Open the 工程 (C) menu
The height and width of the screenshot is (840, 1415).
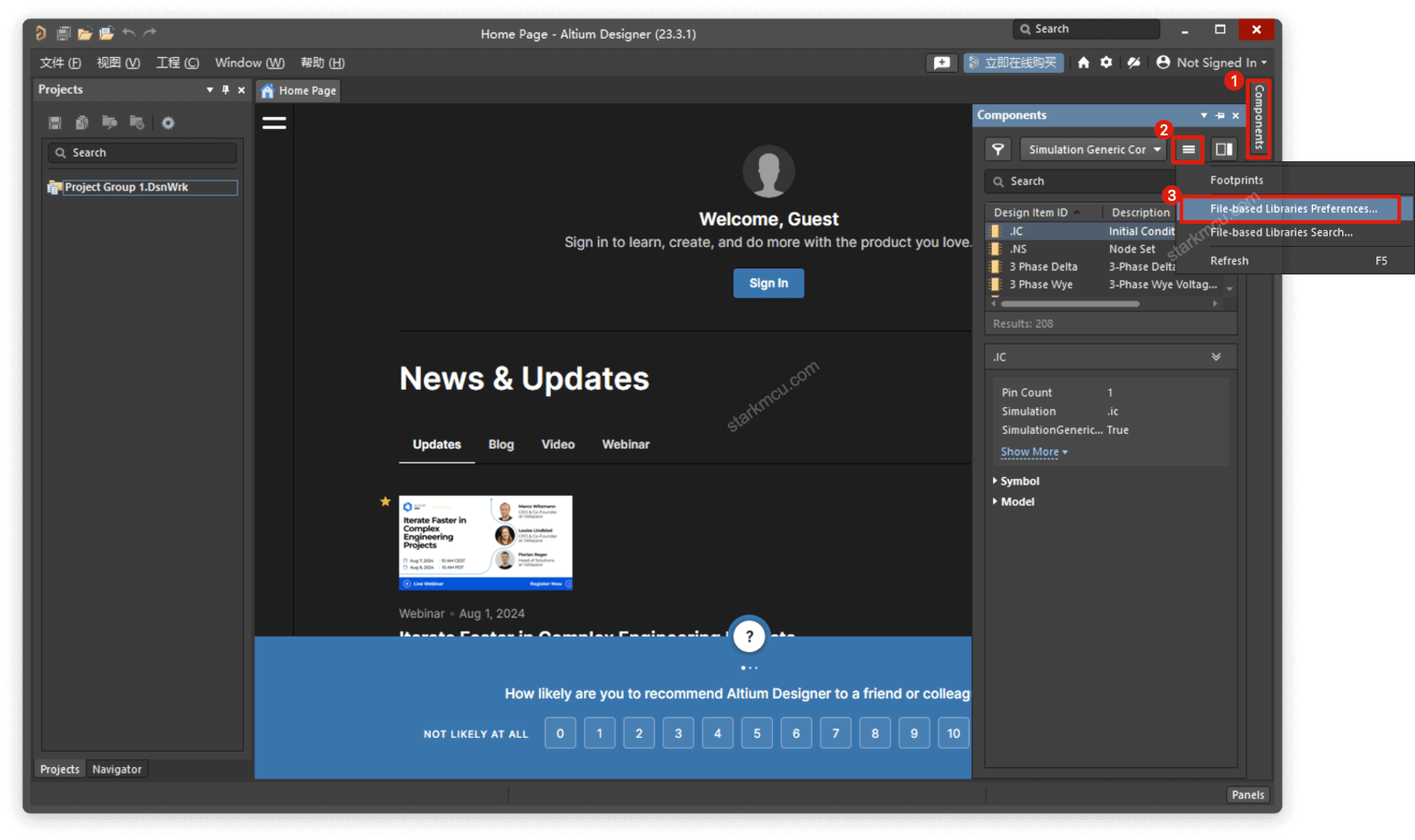pyautogui.click(x=177, y=63)
